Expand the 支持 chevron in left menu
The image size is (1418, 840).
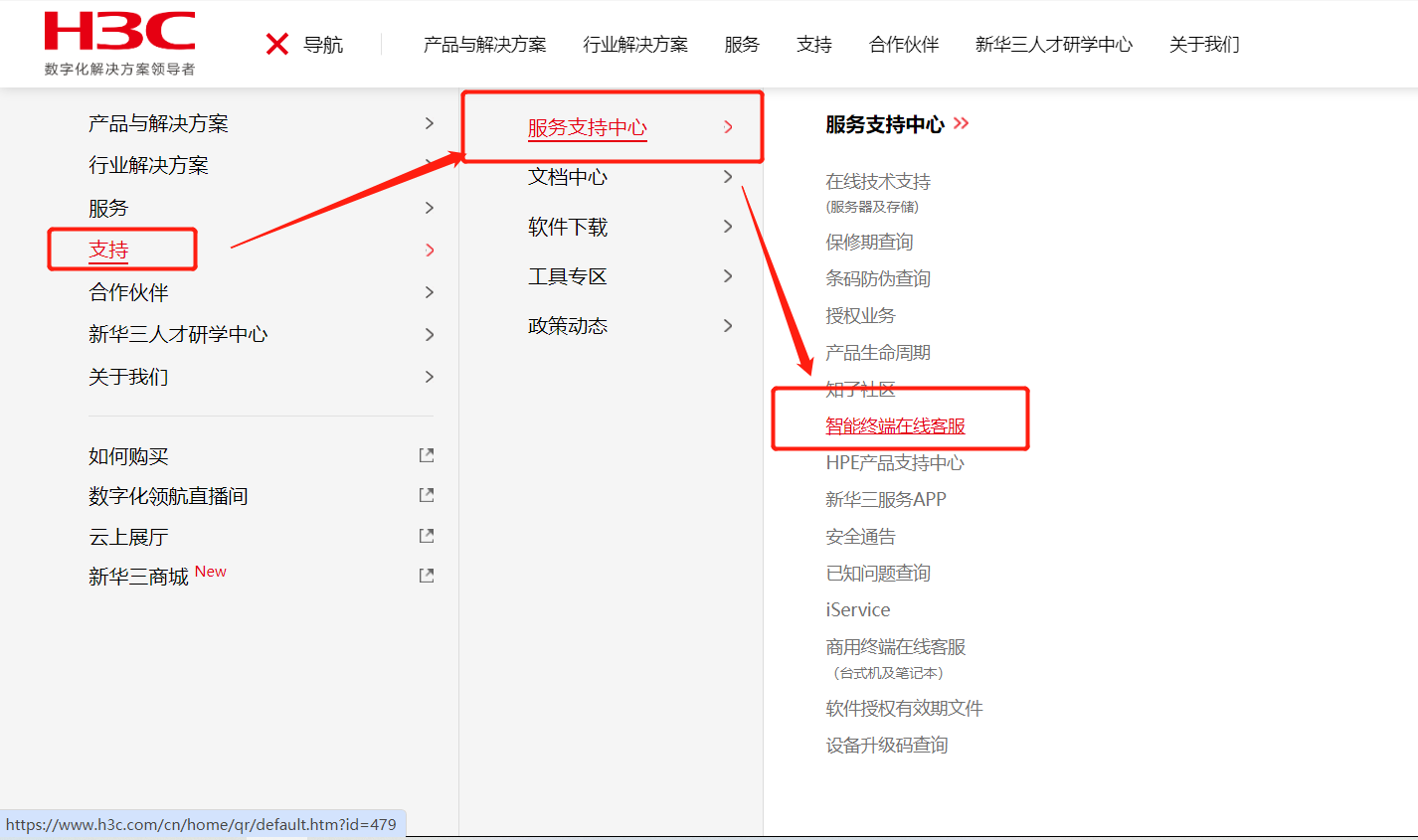430,250
